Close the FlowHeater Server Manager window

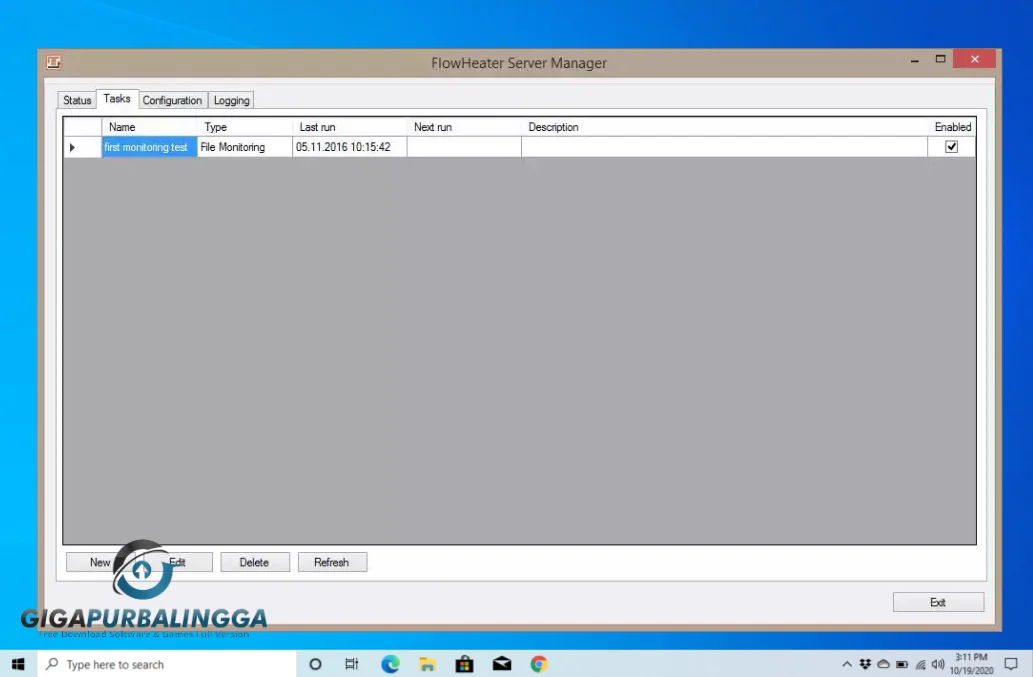point(974,59)
